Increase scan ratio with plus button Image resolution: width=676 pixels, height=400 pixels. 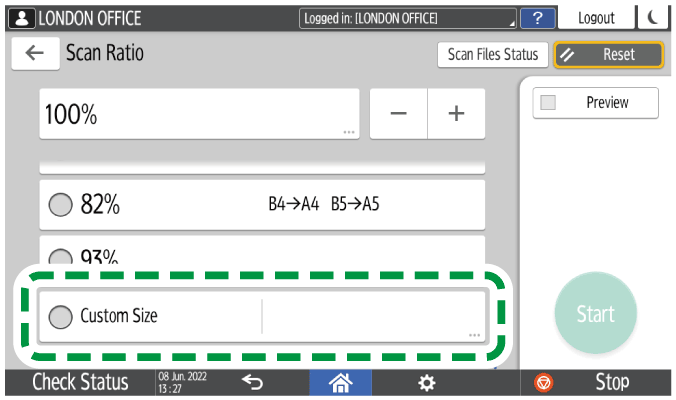pyautogui.click(x=456, y=113)
